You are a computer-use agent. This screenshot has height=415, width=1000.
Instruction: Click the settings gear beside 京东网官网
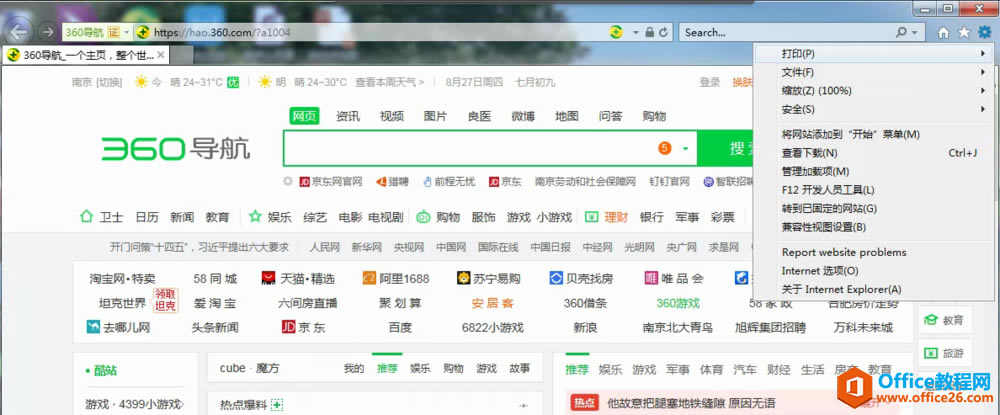[288, 182]
